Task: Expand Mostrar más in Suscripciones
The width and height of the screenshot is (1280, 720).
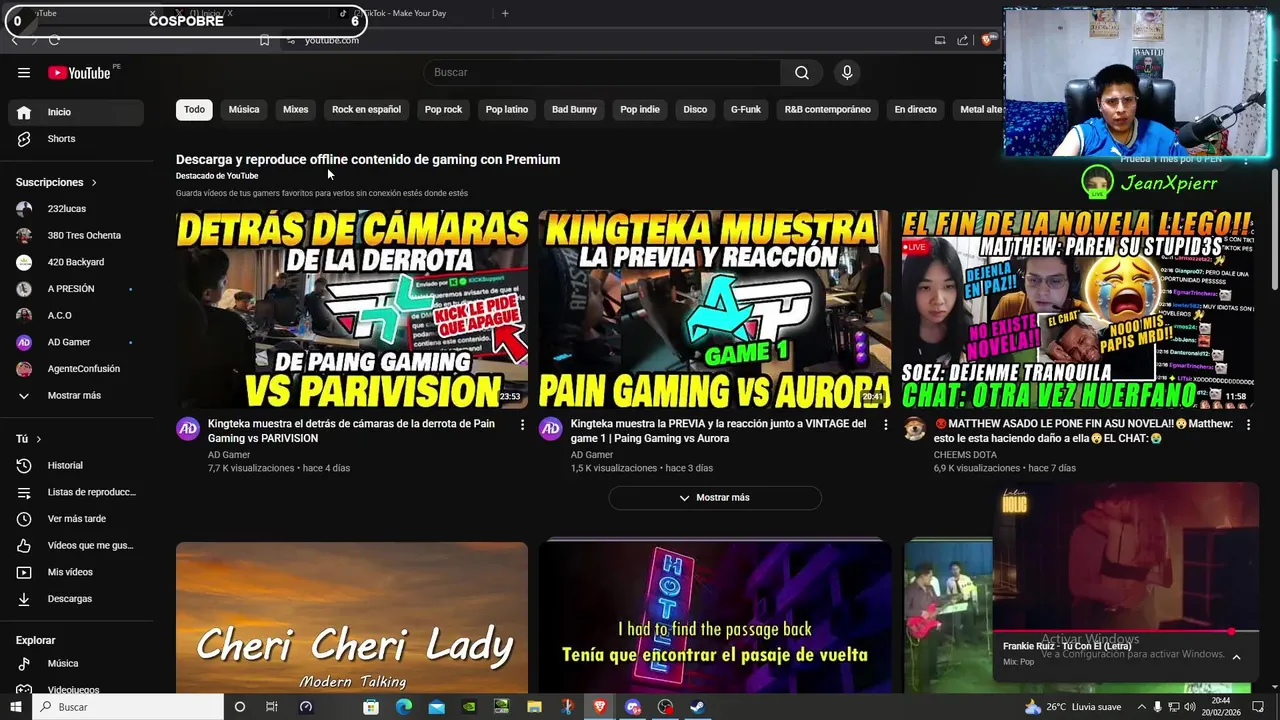Action: click(76, 396)
